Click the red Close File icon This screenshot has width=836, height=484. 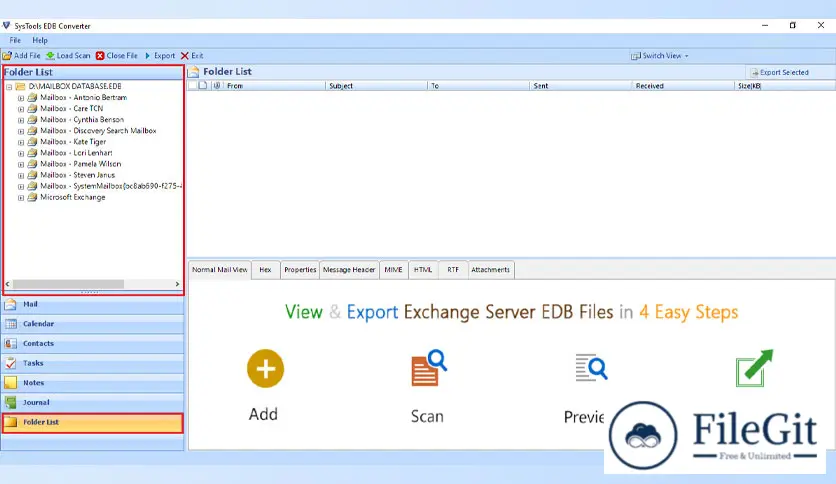click(x=100, y=55)
